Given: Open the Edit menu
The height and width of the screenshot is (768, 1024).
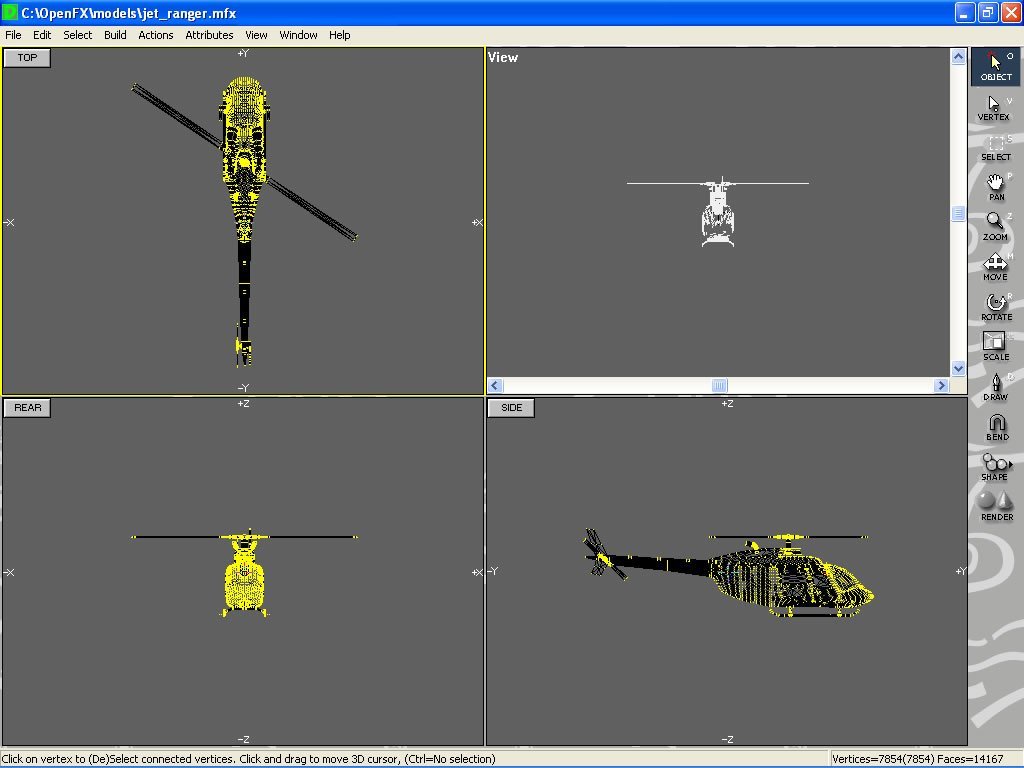Looking at the screenshot, I should point(42,35).
